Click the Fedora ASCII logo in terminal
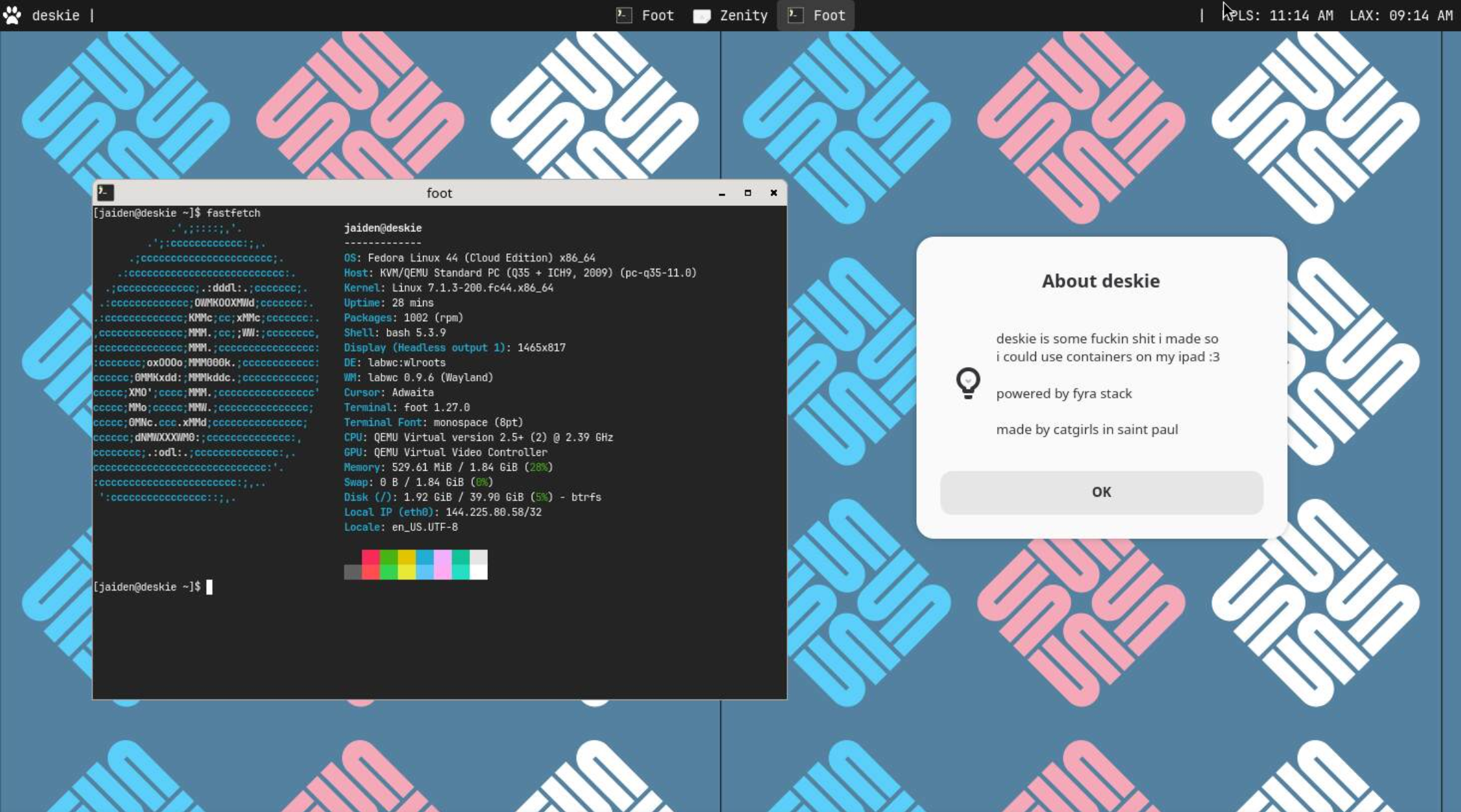The image size is (1461, 812). 206,363
